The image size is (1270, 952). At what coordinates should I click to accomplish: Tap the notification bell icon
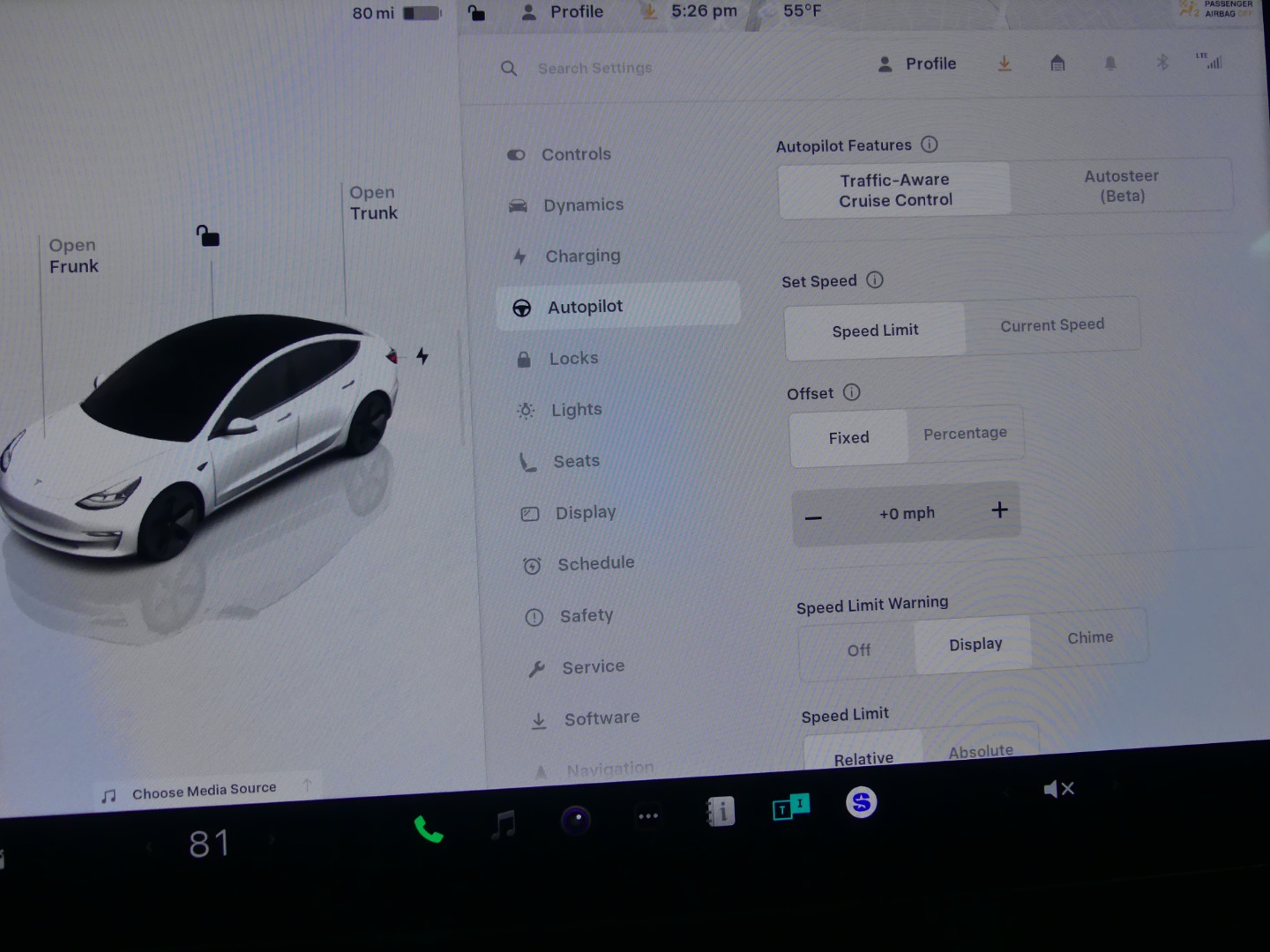(x=1110, y=63)
